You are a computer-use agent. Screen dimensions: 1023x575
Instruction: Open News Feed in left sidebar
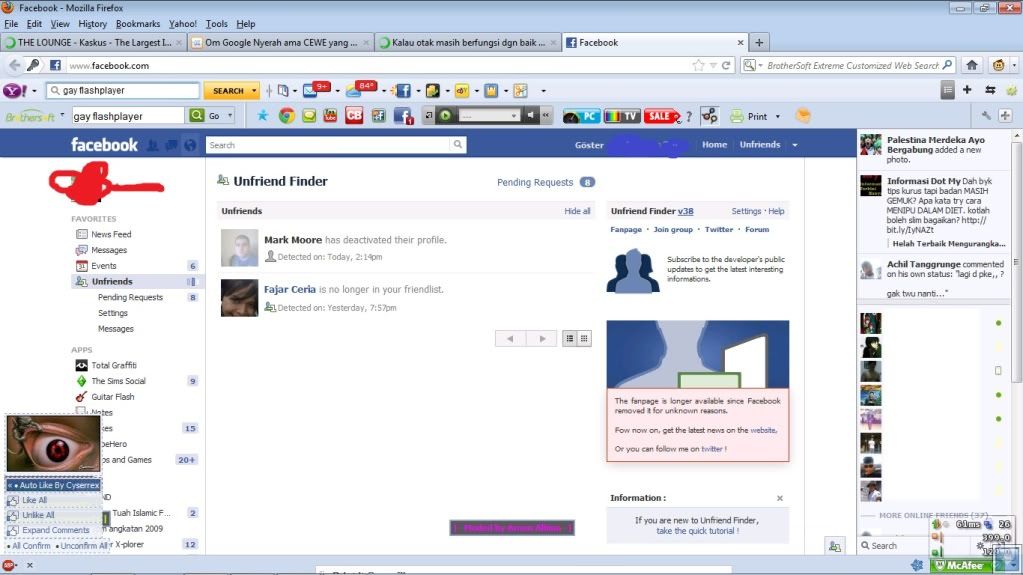(111, 234)
